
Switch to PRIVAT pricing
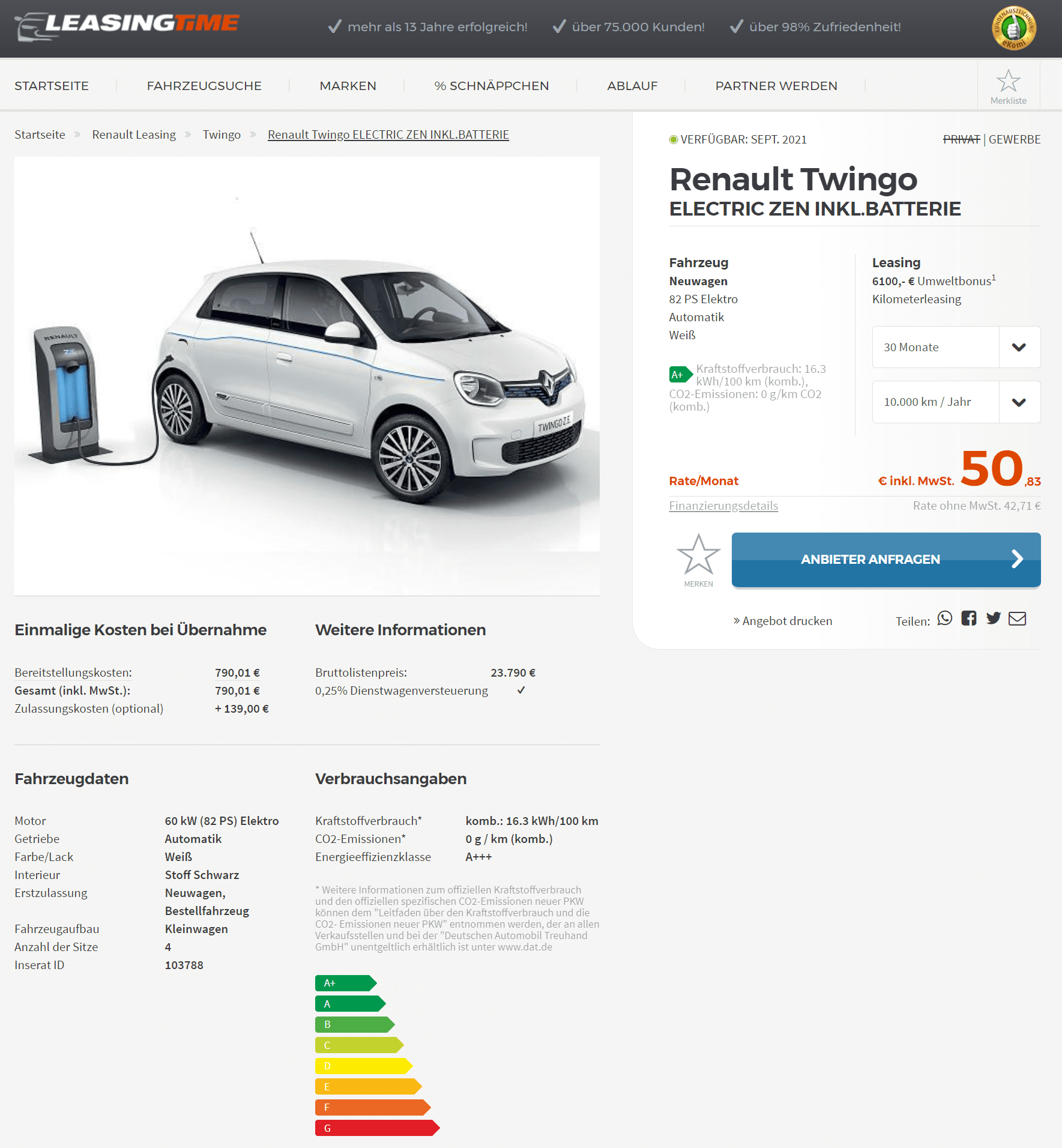(x=961, y=139)
